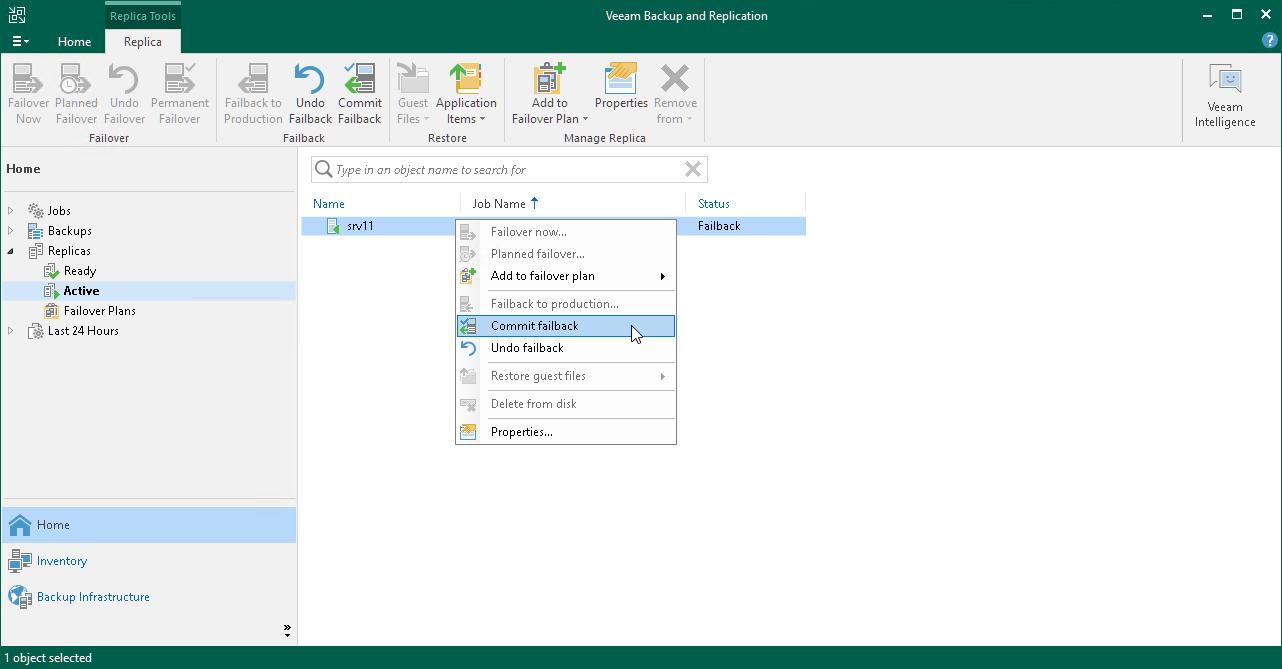Click the Commit Failback ribbon icon

coord(360,94)
